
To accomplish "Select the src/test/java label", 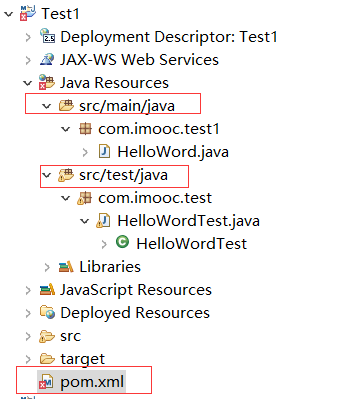I will click(x=123, y=175).
